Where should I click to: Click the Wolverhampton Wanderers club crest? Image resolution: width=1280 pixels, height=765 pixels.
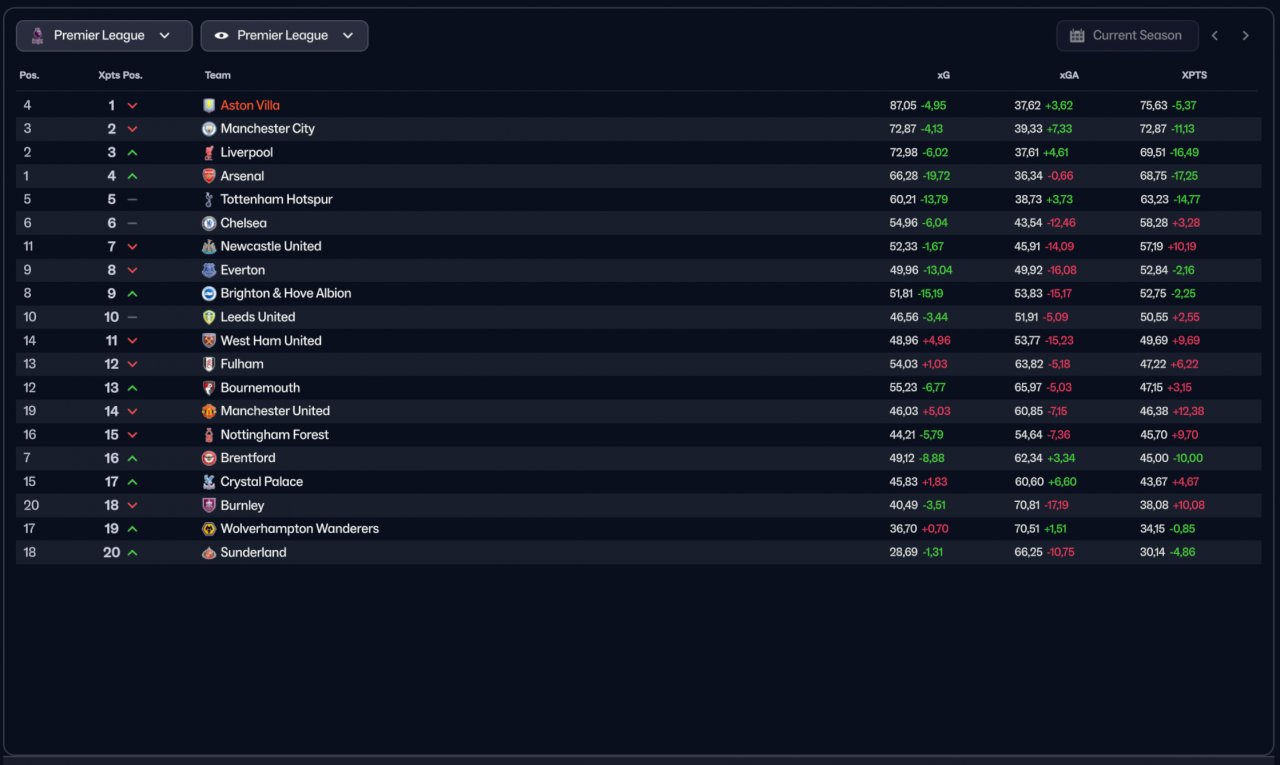click(x=209, y=528)
